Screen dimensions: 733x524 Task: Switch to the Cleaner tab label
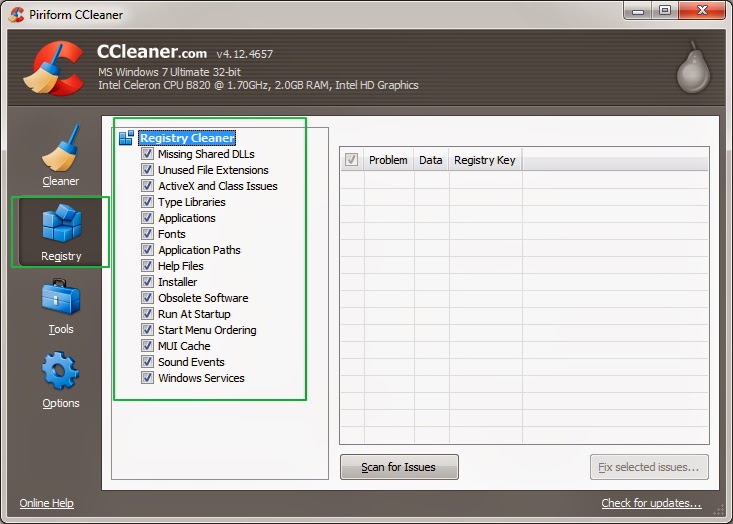[61, 181]
